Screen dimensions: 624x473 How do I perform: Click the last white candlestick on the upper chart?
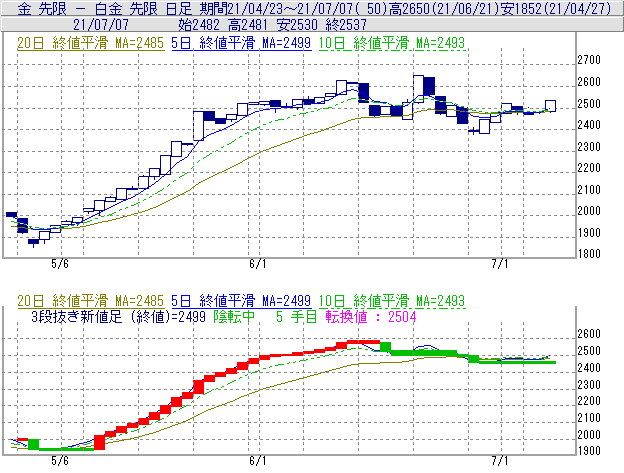pos(550,106)
